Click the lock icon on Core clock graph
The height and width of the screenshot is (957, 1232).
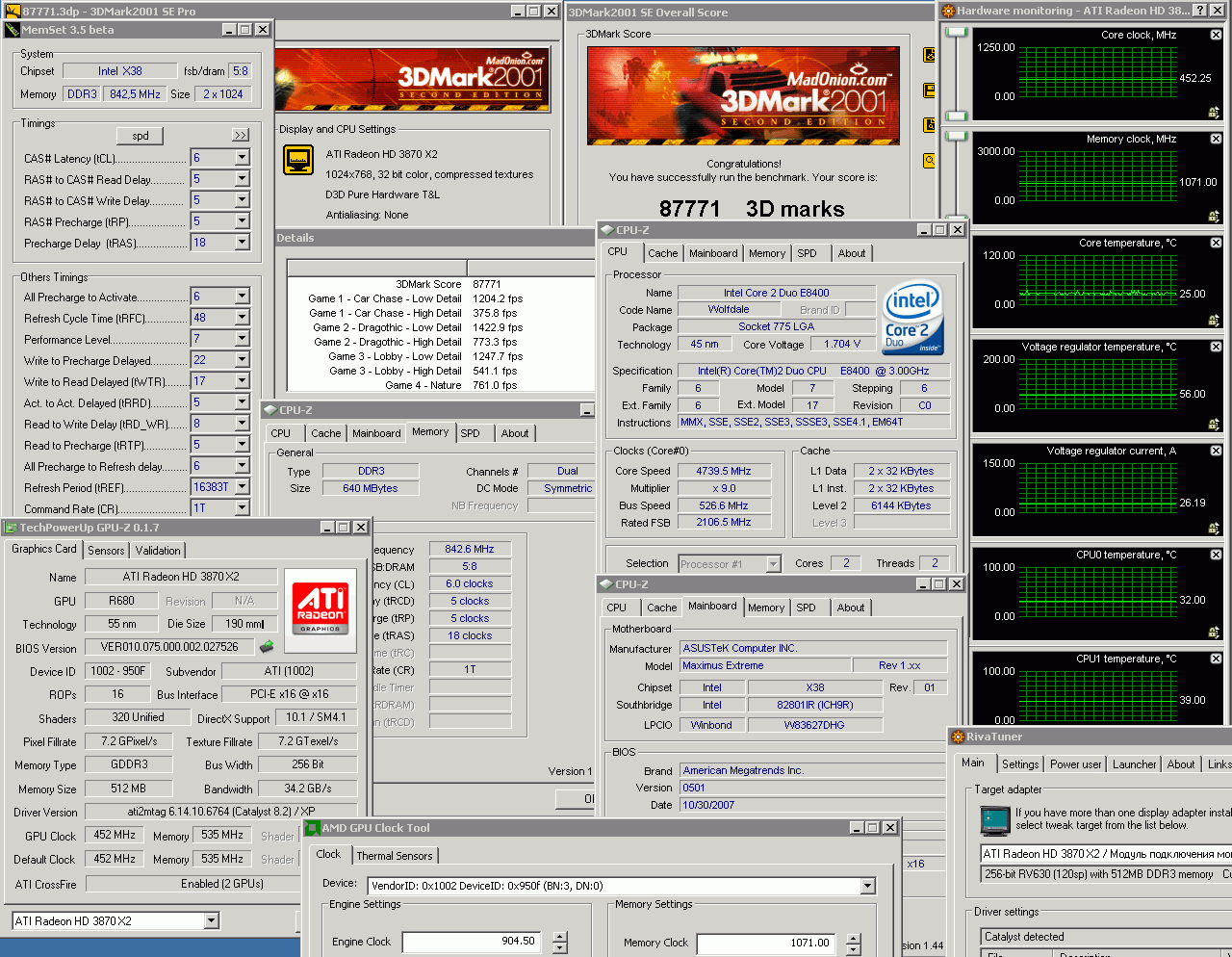[x=1214, y=112]
